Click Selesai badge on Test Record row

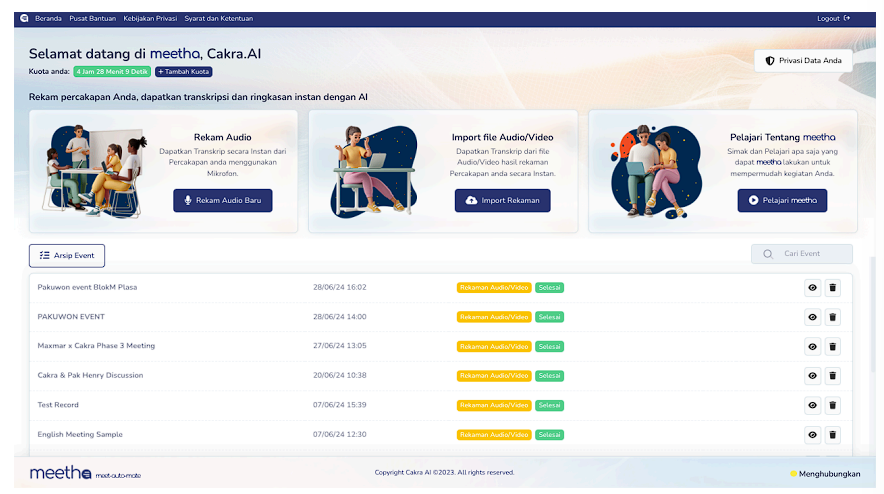coord(549,405)
